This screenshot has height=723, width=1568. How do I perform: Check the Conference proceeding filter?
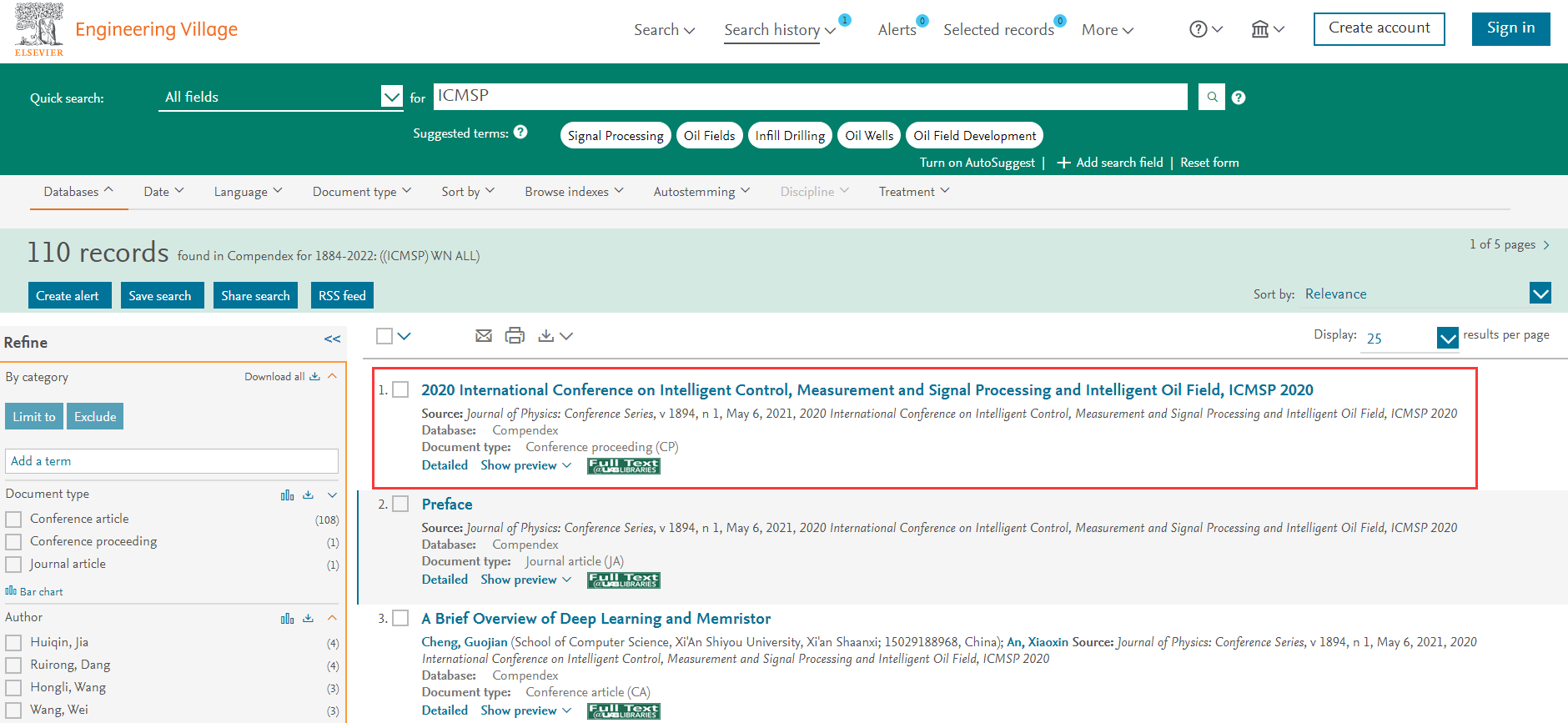[x=13, y=542]
